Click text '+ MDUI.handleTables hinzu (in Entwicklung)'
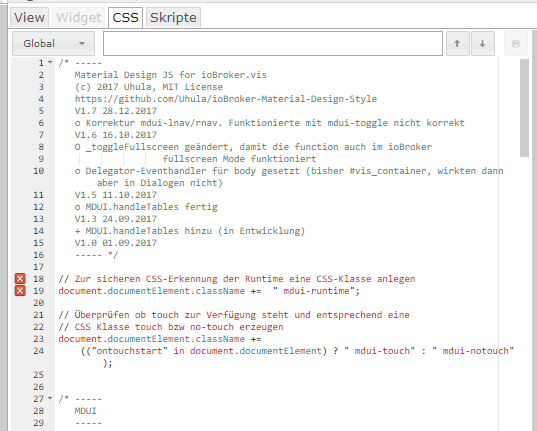Image resolution: width=537 pixels, height=431 pixels. (190, 231)
